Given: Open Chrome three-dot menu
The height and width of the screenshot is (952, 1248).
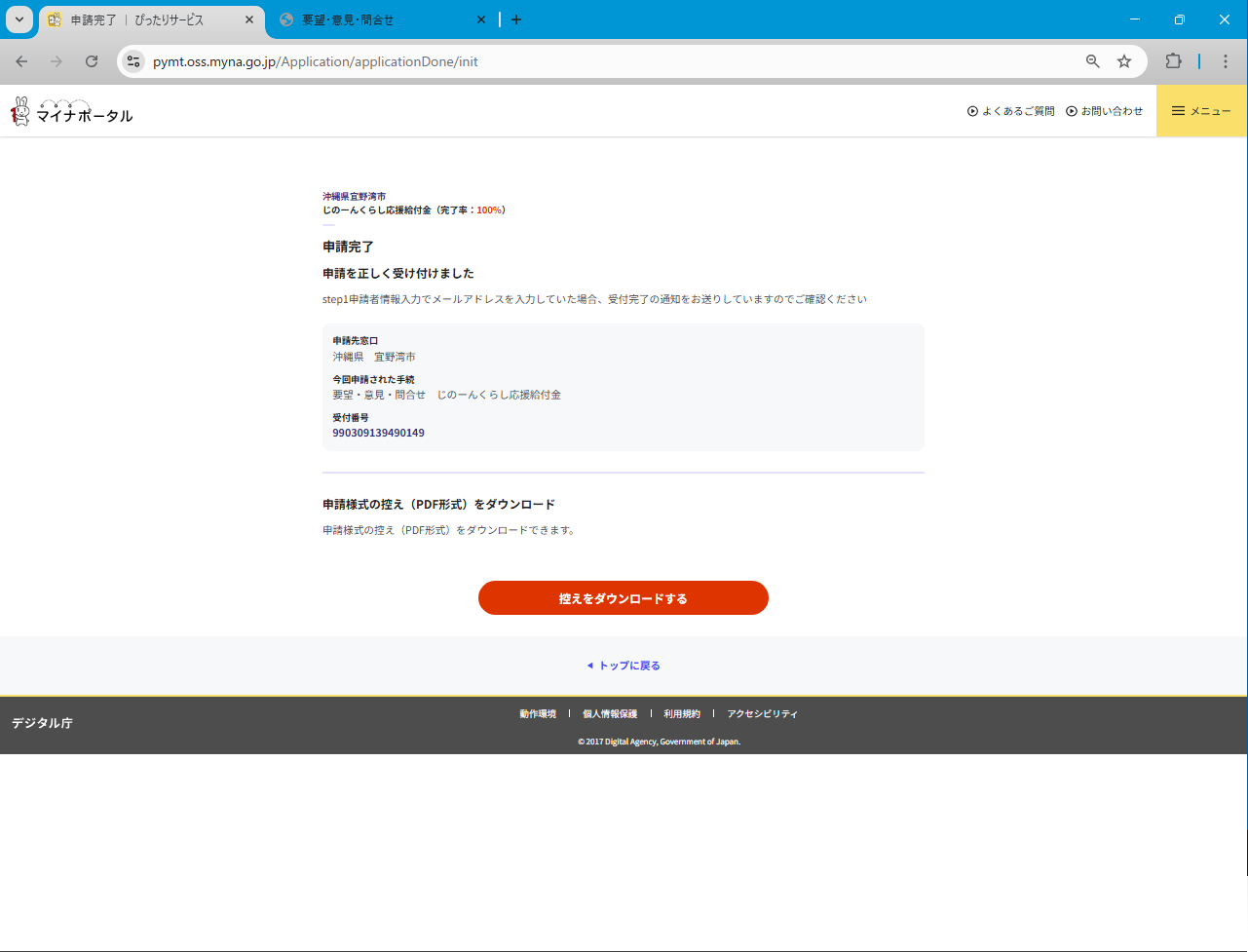Looking at the screenshot, I should 1226,61.
